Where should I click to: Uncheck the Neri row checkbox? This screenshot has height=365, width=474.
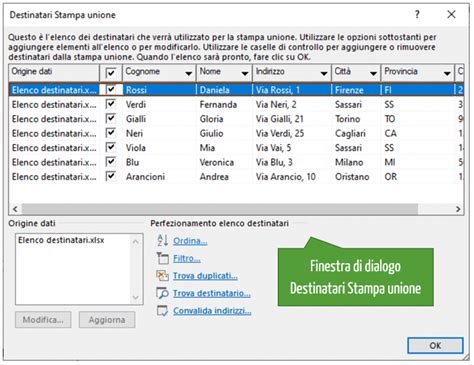point(111,133)
